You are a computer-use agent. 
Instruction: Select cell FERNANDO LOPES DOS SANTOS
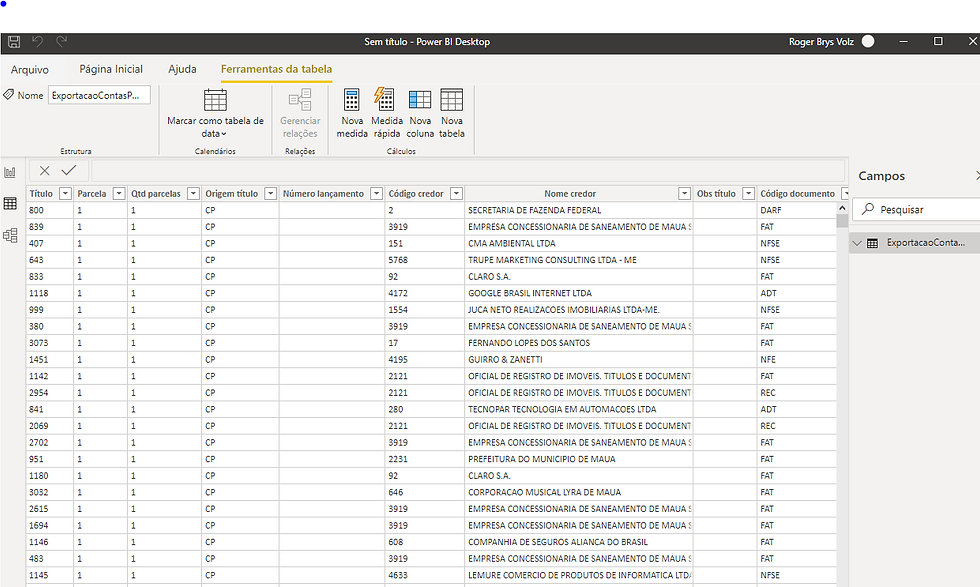tap(579, 343)
